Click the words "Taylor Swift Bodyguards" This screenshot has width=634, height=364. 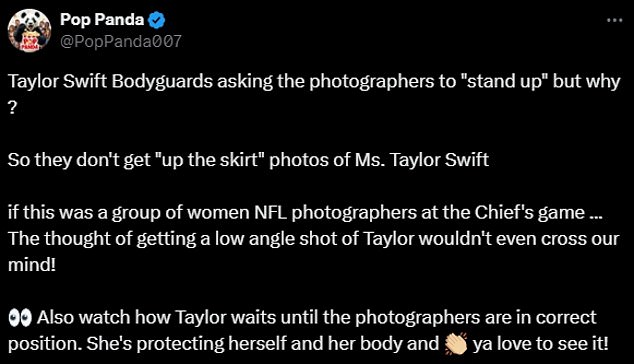(110, 82)
